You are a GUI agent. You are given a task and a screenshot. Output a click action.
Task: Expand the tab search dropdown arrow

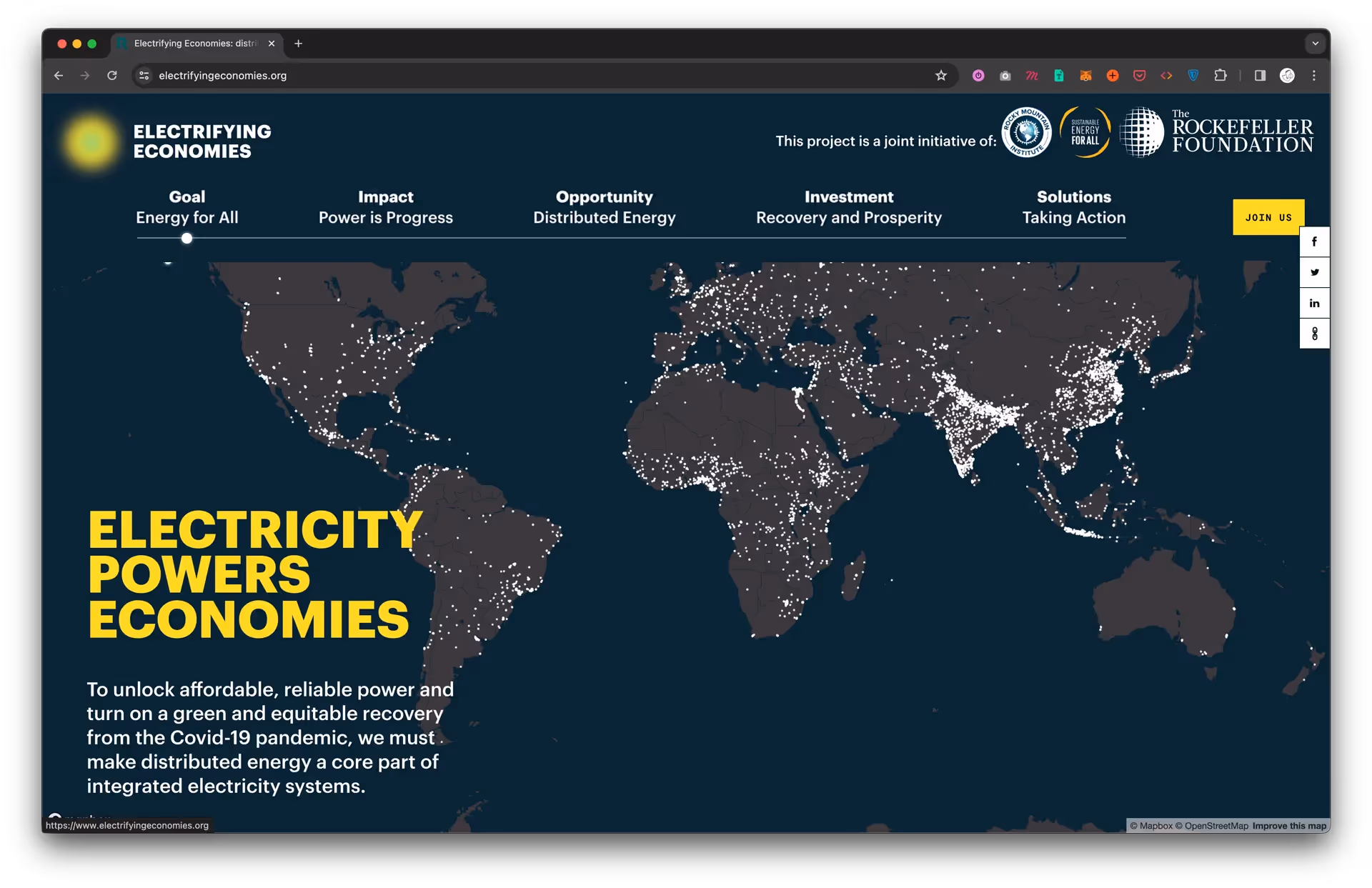click(x=1315, y=44)
